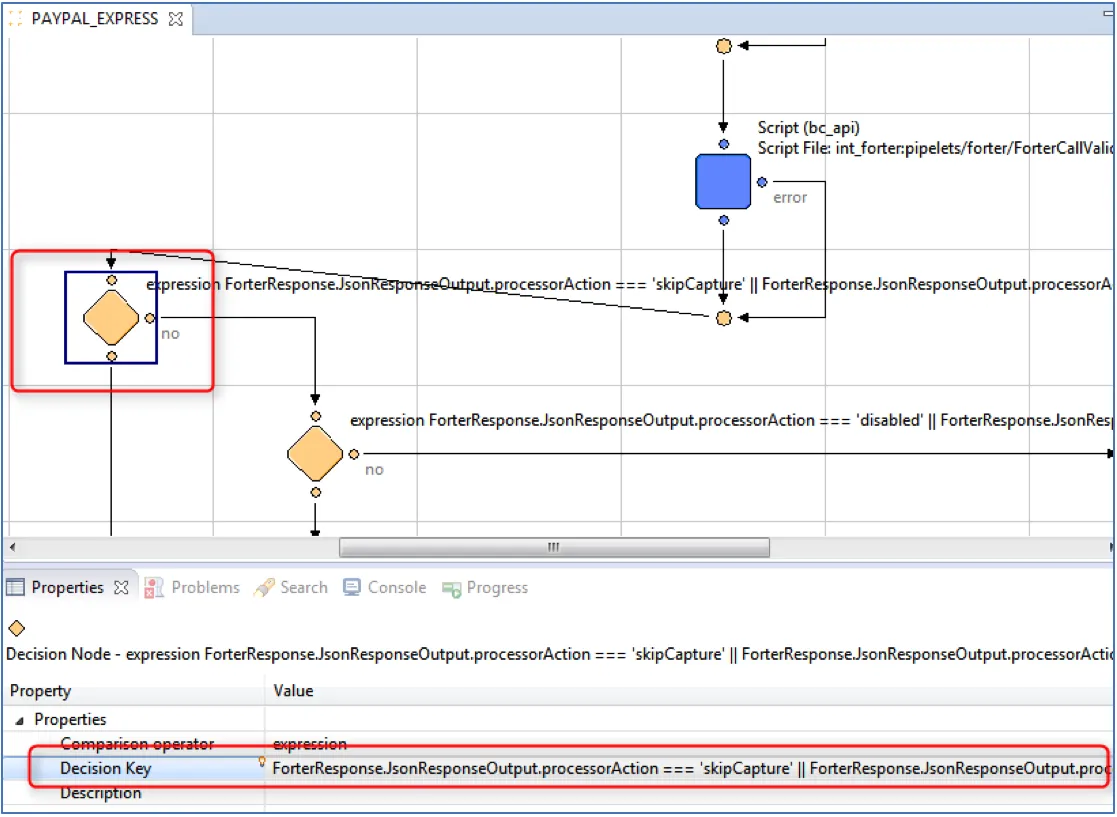Click the 'disabled' expression label on canvas
The image size is (1117, 817).
click(731, 420)
